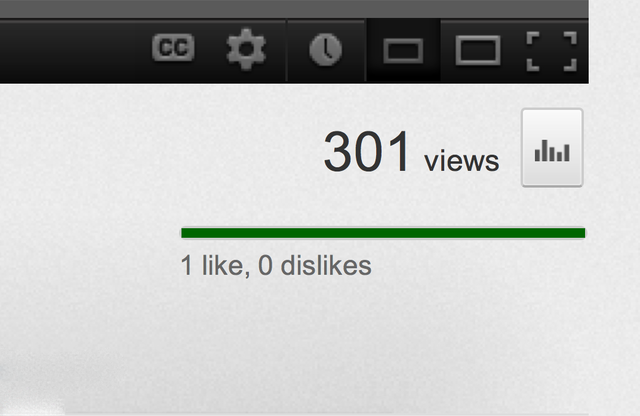Image resolution: width=640 pixels, height=416 pixels.
Task: Click the narrow rectangle player size icon
Action: 403,51
